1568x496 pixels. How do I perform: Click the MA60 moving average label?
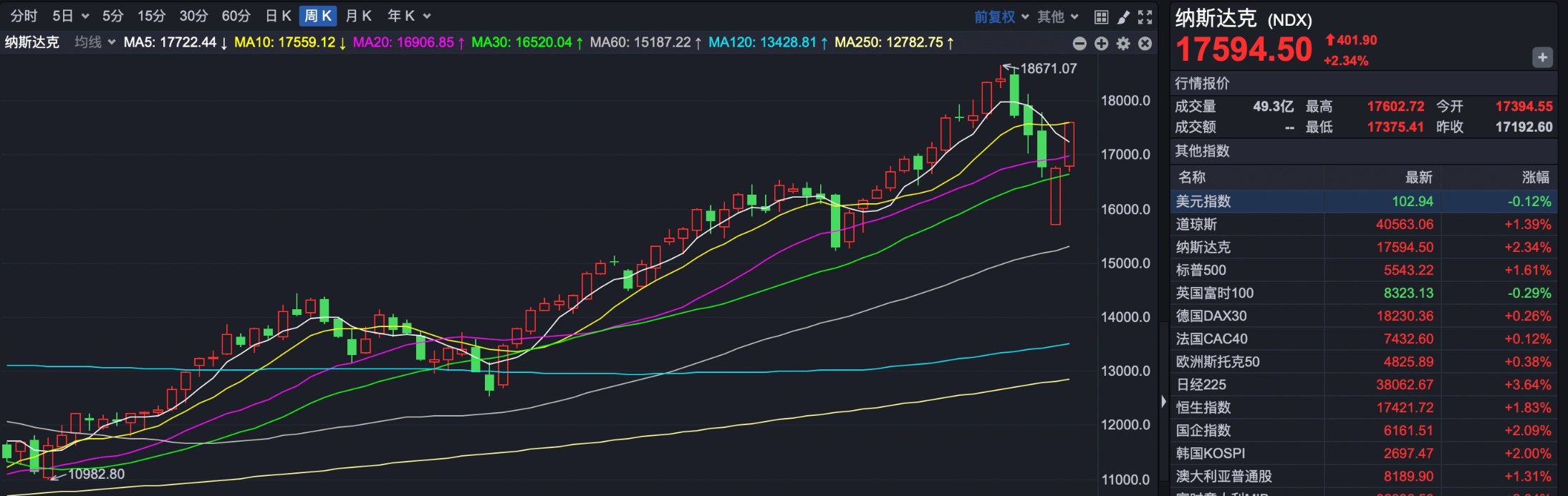(646, 42)
